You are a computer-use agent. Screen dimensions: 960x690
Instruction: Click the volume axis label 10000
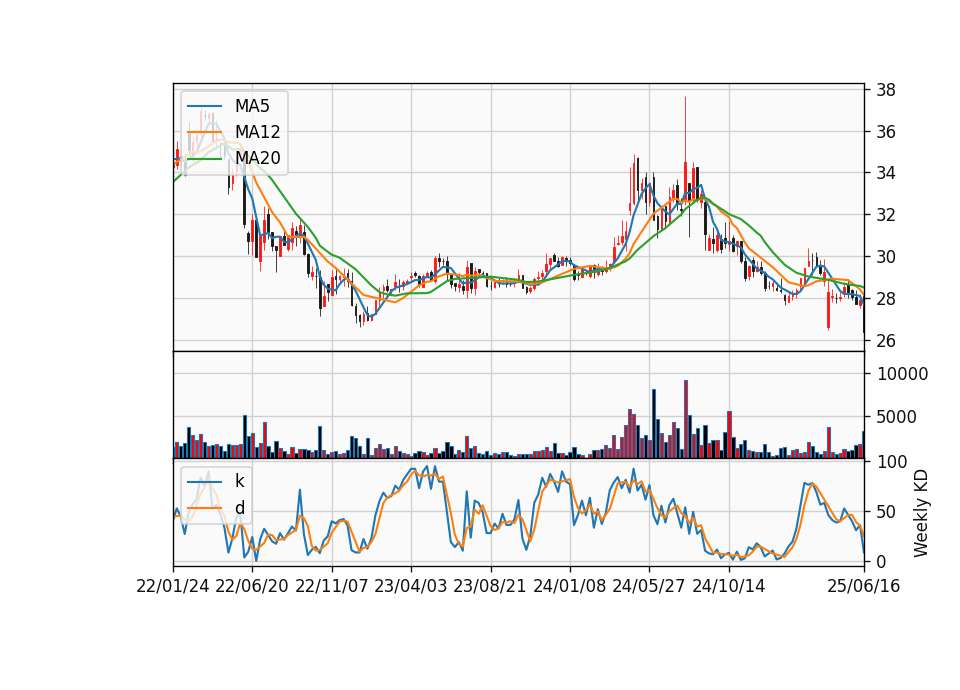(x=902, y=374)
